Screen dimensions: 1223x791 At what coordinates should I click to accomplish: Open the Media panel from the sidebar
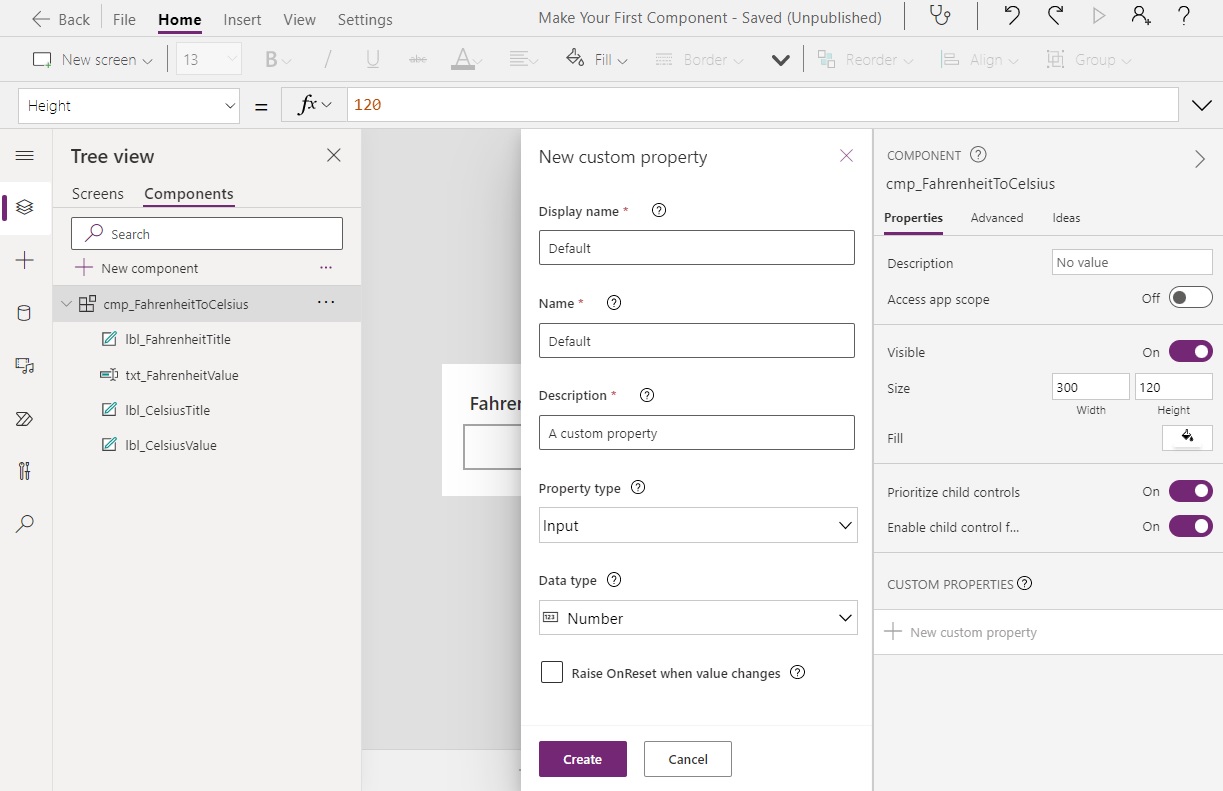point(26,365)
